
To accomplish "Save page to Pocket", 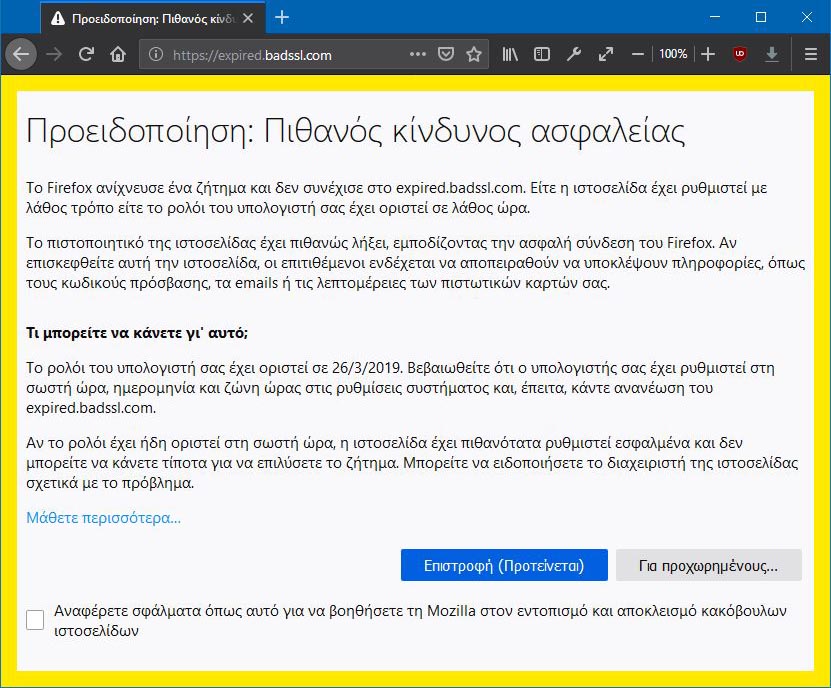I will 446,54.
